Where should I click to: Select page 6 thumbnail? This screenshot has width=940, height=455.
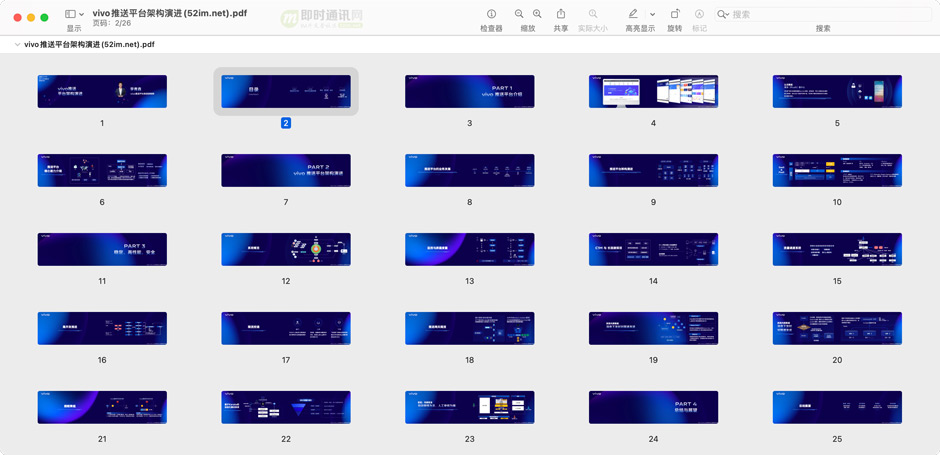102,170
